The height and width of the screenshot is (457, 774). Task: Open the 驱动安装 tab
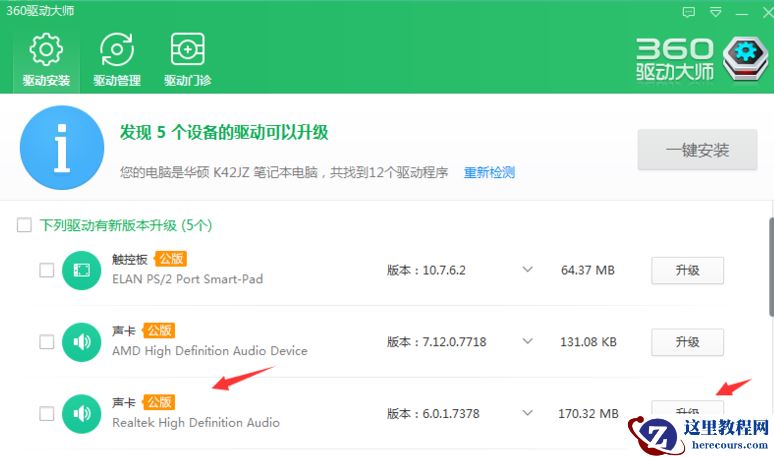(46, 60)
